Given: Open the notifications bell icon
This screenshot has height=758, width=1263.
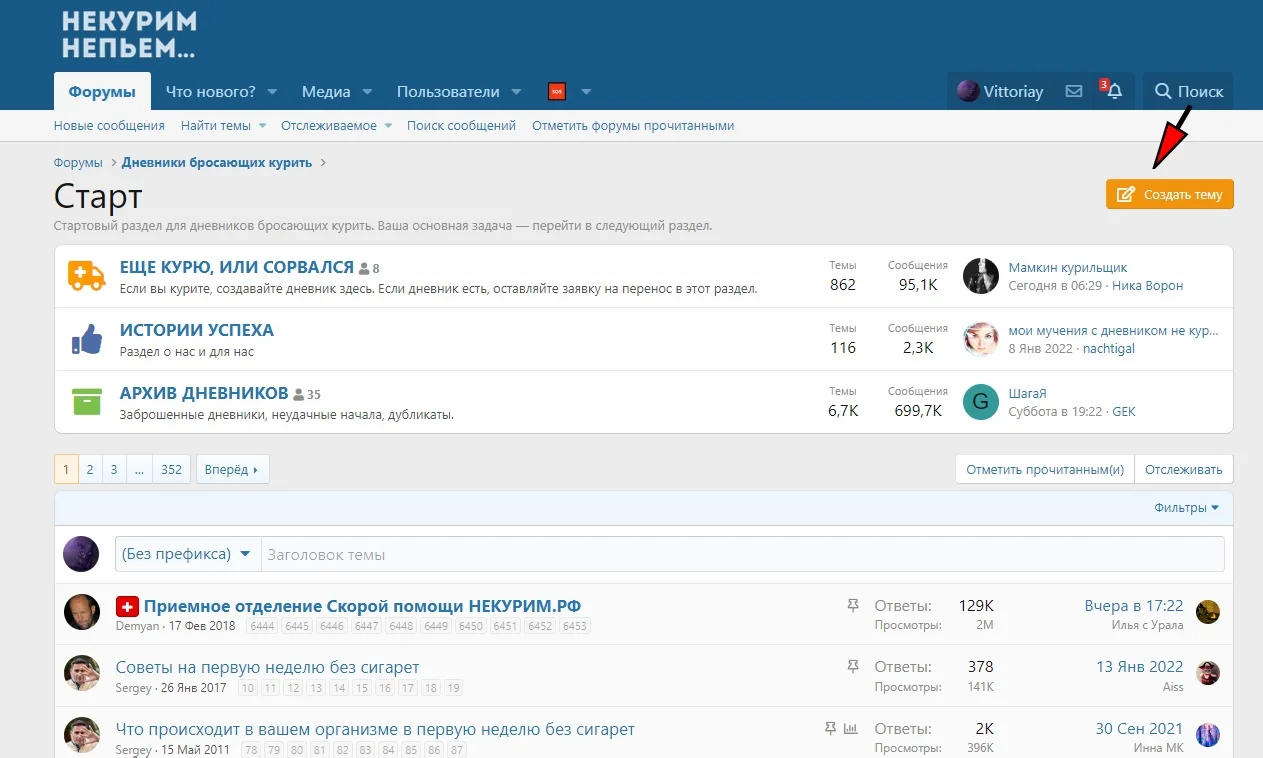Looking at the screenshot, I should pos(1114,91).
